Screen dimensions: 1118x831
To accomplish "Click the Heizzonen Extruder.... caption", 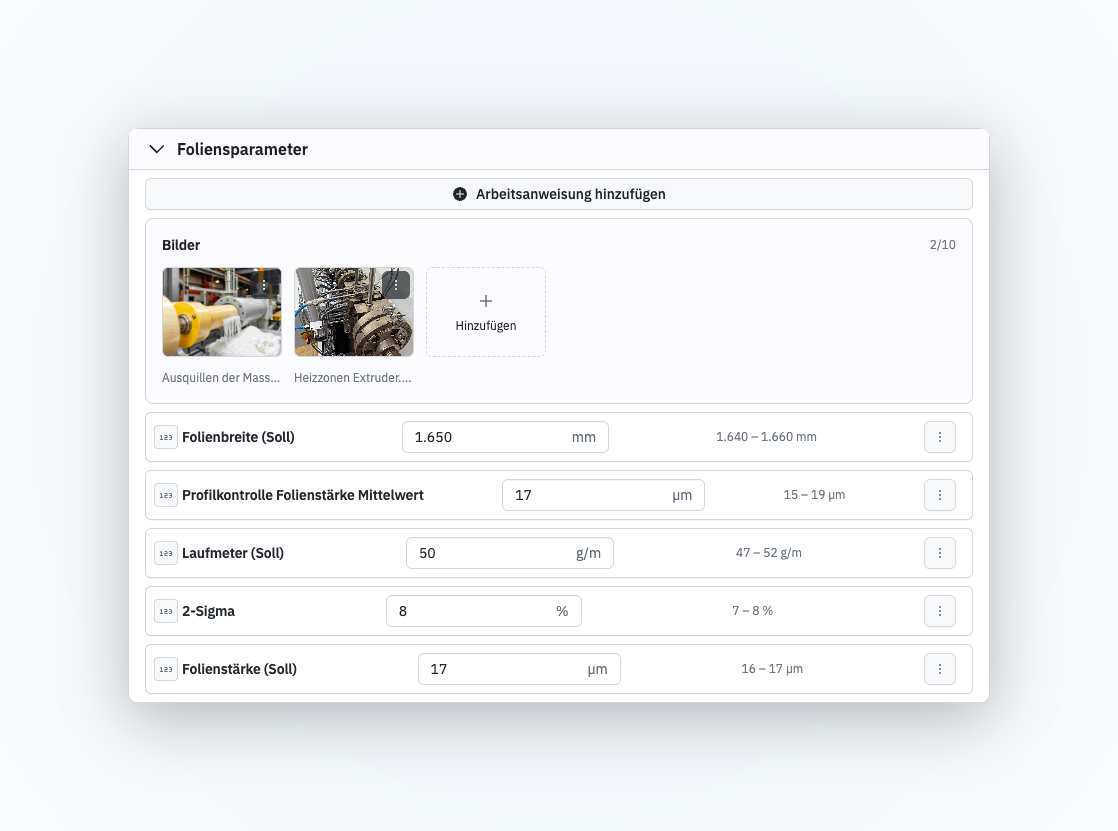I will [x=352, y=377].
